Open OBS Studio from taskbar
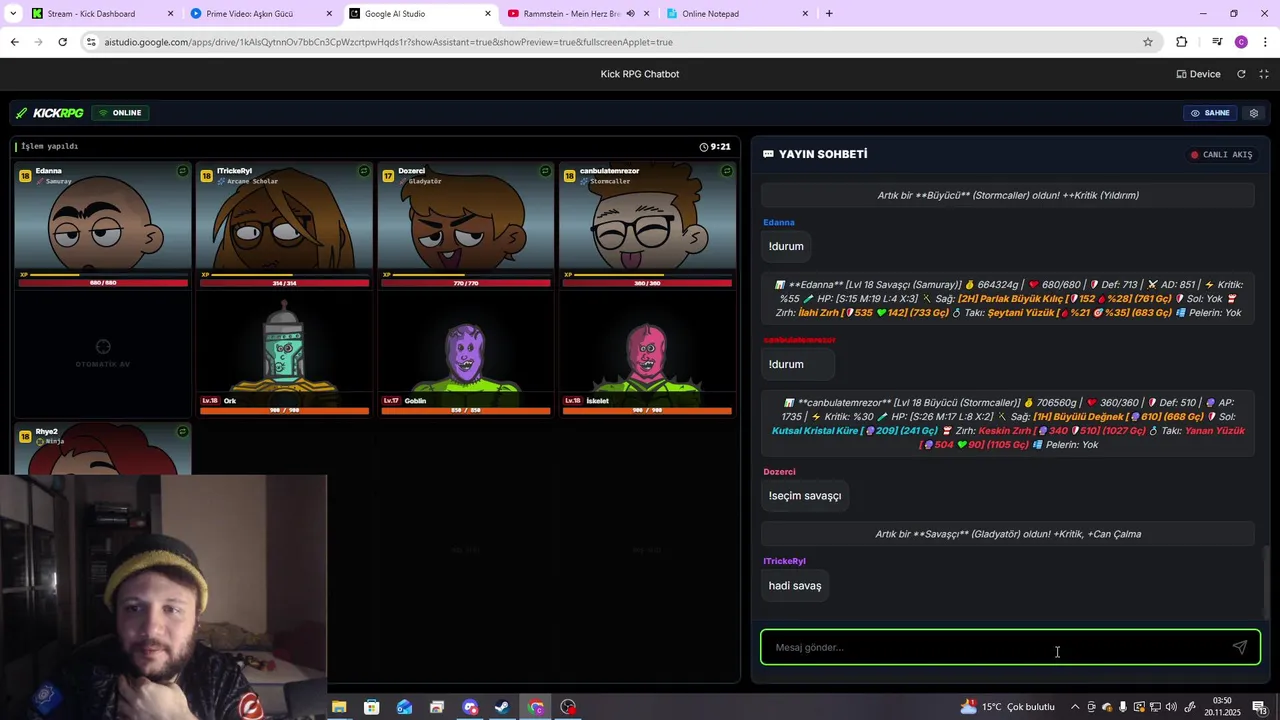The height and width of the screenshot is (720, 1280). 568,707
